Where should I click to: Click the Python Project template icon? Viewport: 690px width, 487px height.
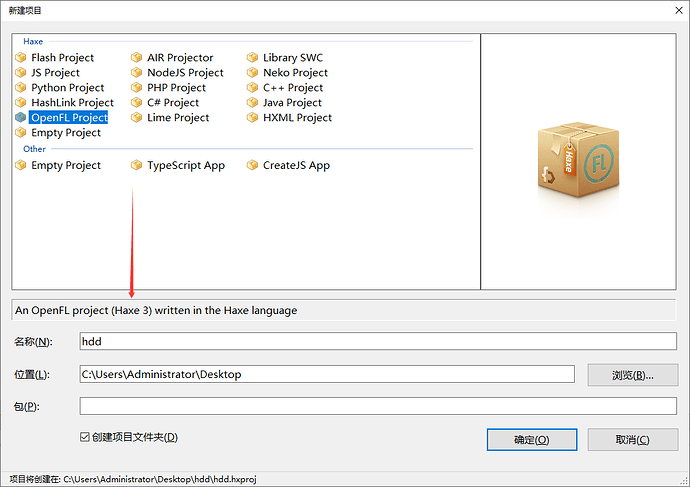pyautogui.click(x=21, y=88)
